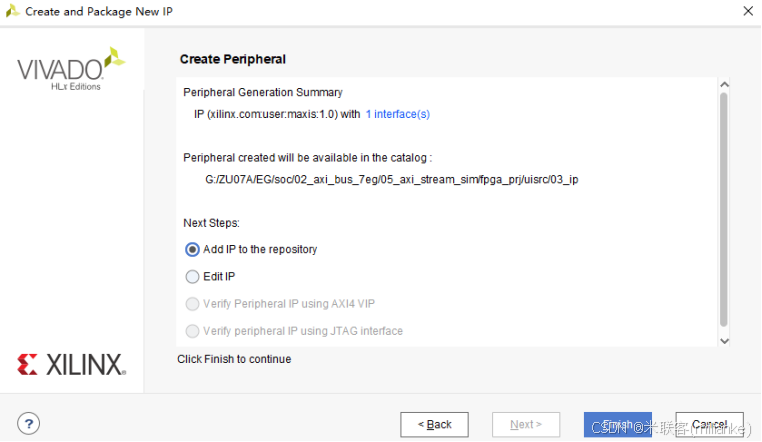Click the Xilinx logo
This screenshot has height=442, width=762.
click(71, 364)
